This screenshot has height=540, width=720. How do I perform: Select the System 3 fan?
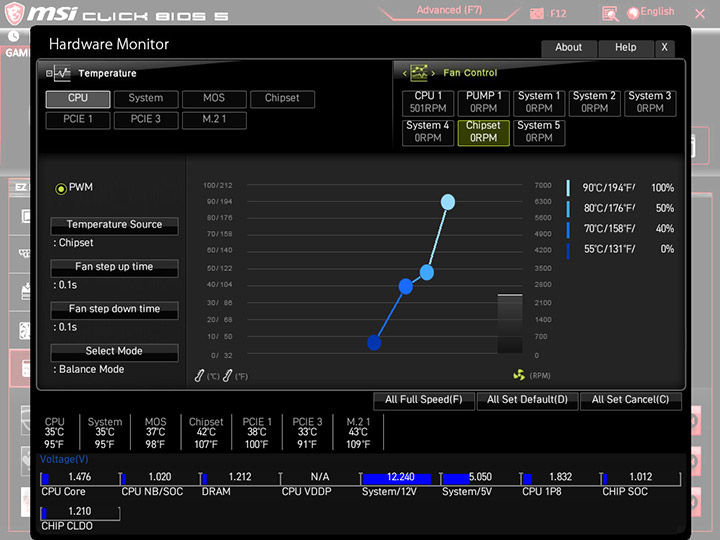tap(650, 102)
